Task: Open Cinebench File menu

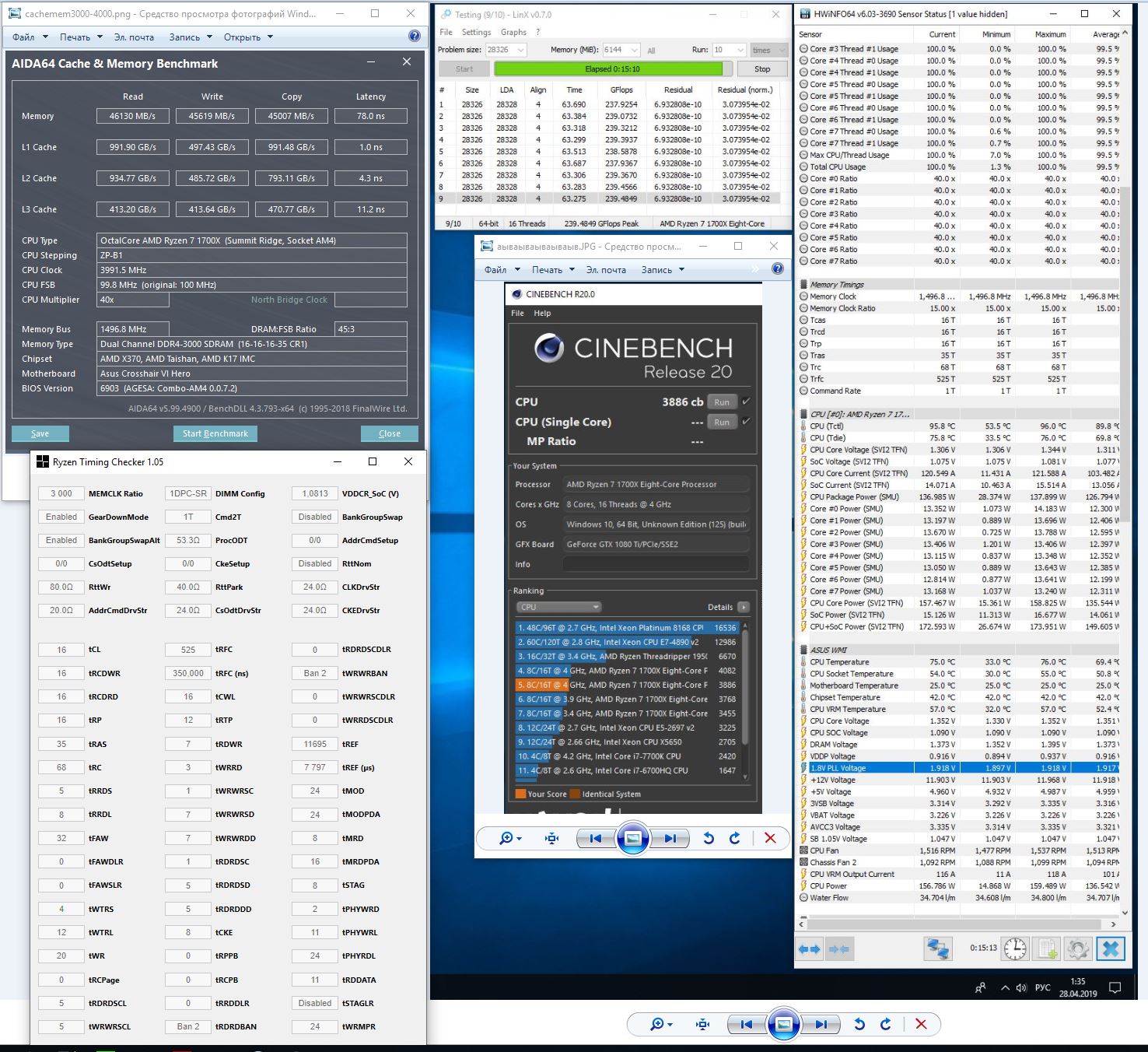Action: [517, 313]
